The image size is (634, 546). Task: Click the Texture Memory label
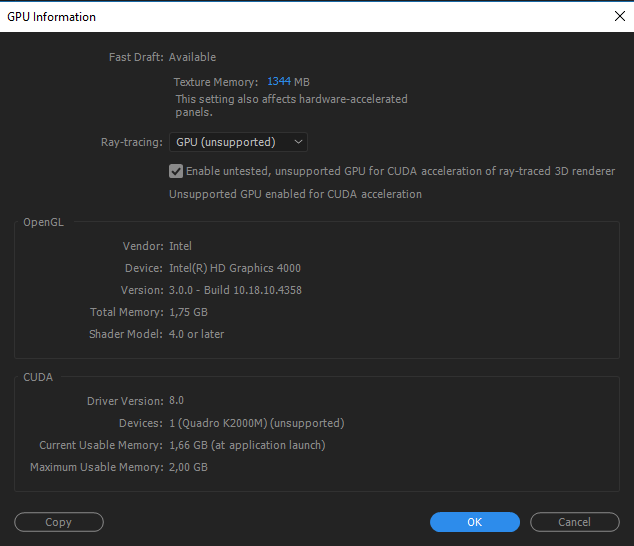tap(216, 82)
